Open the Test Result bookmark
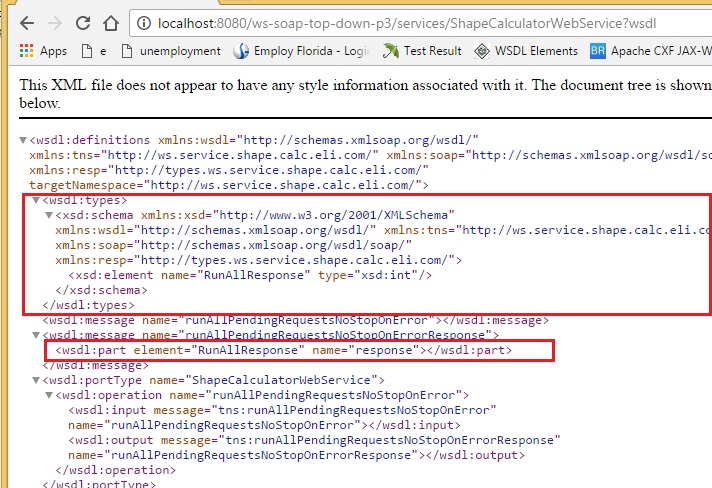712x488 pixels. coord(422,51)
